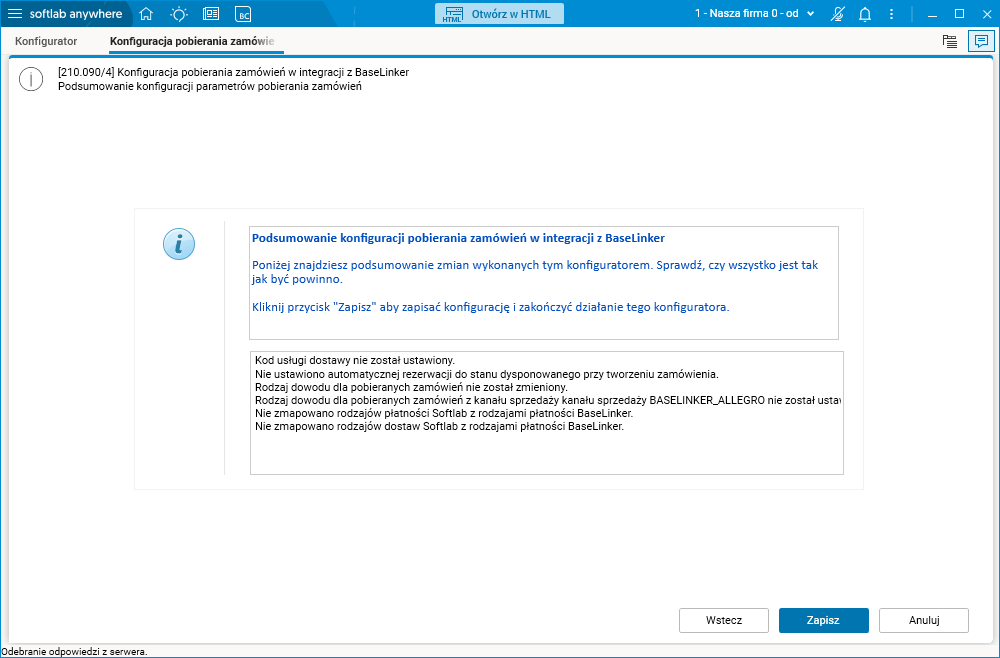Click Wstecz to go back
The height and width of the screenshot is (658, 1000).
point(724,620)
